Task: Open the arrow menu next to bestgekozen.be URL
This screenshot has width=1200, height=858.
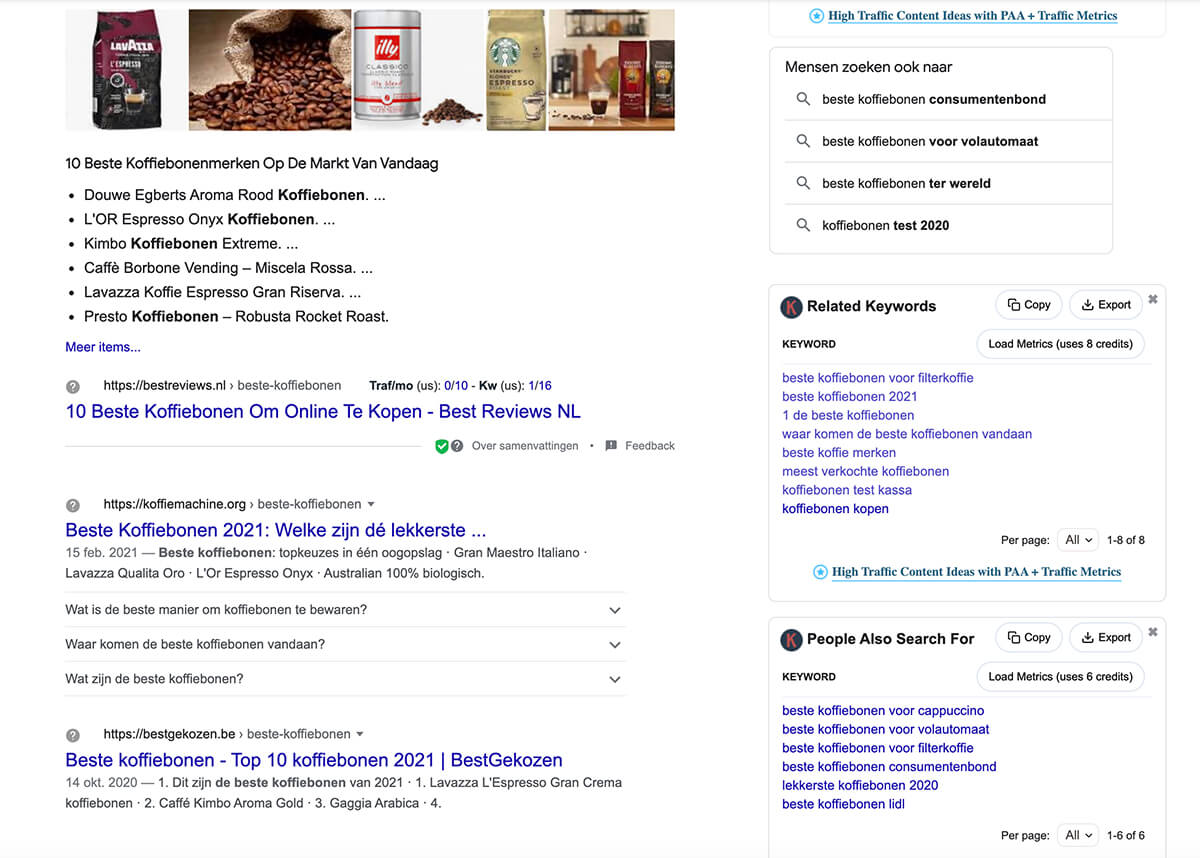Action: [360, 734]
